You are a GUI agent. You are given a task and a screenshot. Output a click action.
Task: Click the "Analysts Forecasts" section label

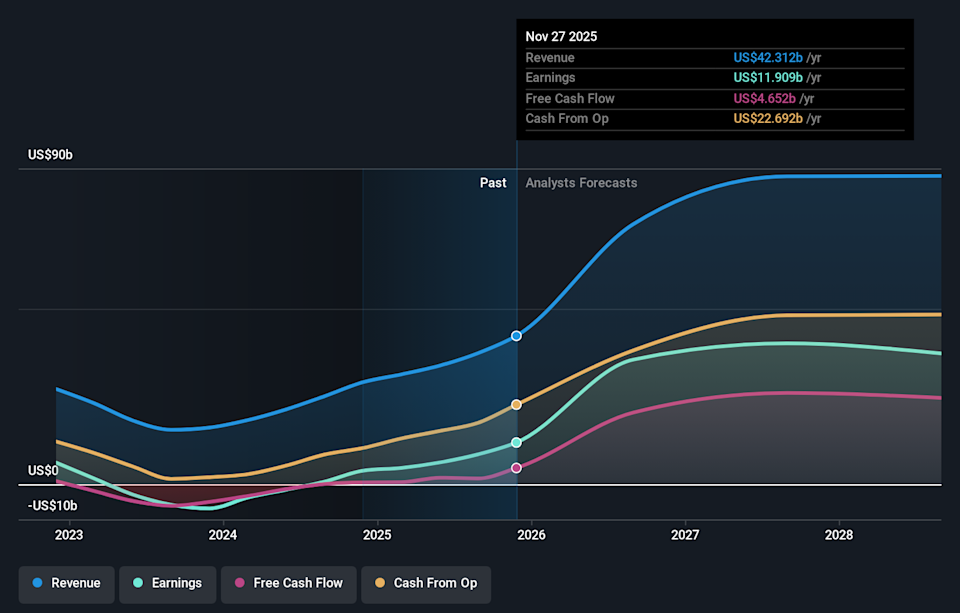coord(581,183)
